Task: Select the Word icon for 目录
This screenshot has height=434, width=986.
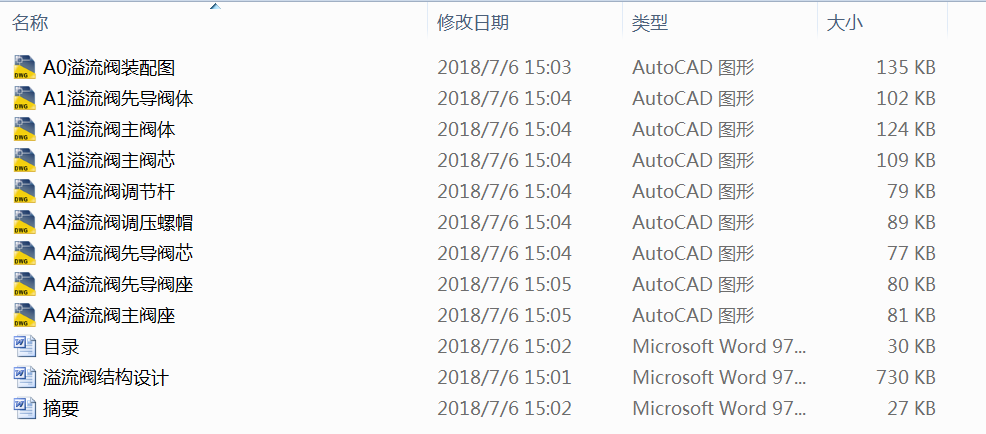Action: [25, 347]
